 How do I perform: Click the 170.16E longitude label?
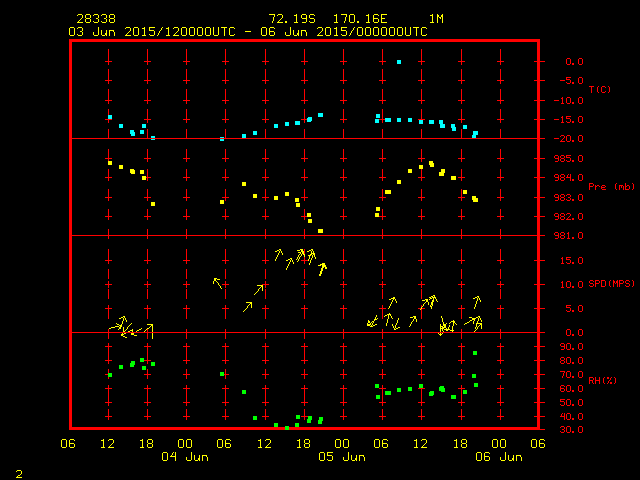tap(360, 19)
